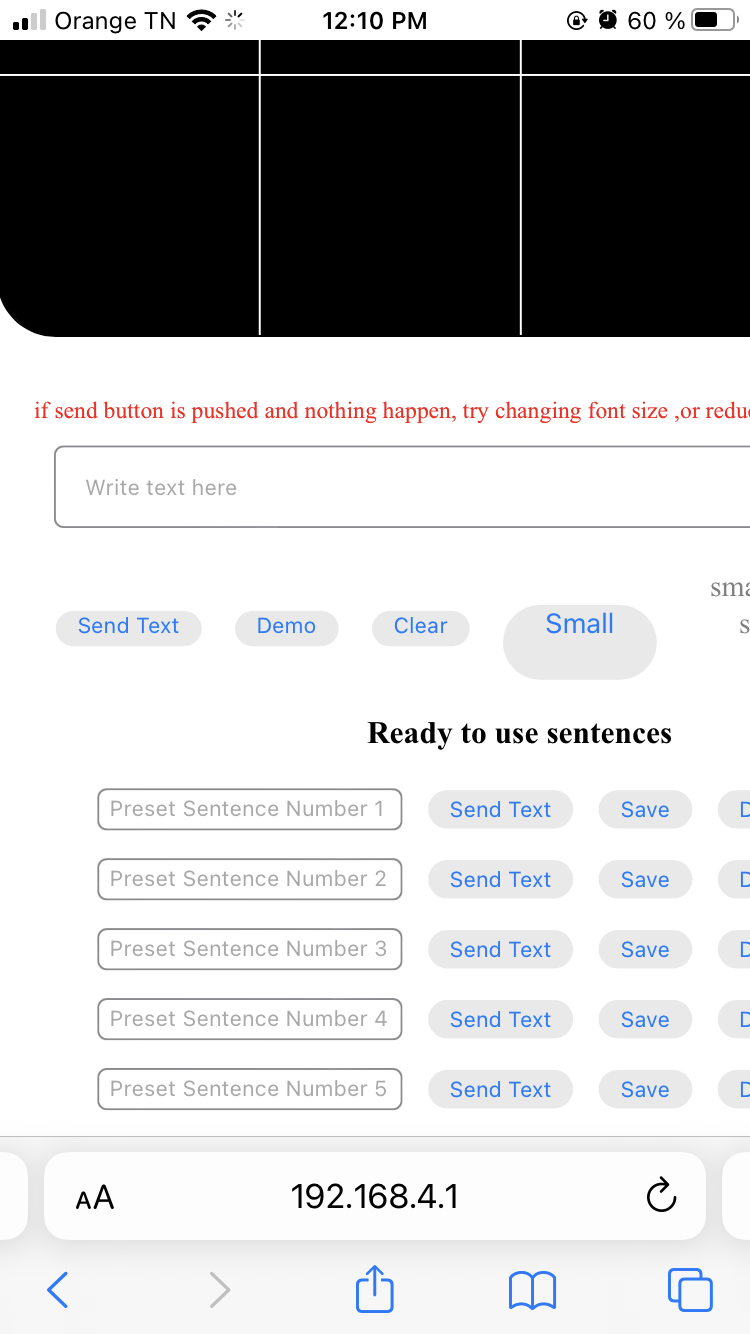The height and width of the screenshot is (1334, 750).
Task: Send Text for preset sentence 2
Action: coord(500,880)
